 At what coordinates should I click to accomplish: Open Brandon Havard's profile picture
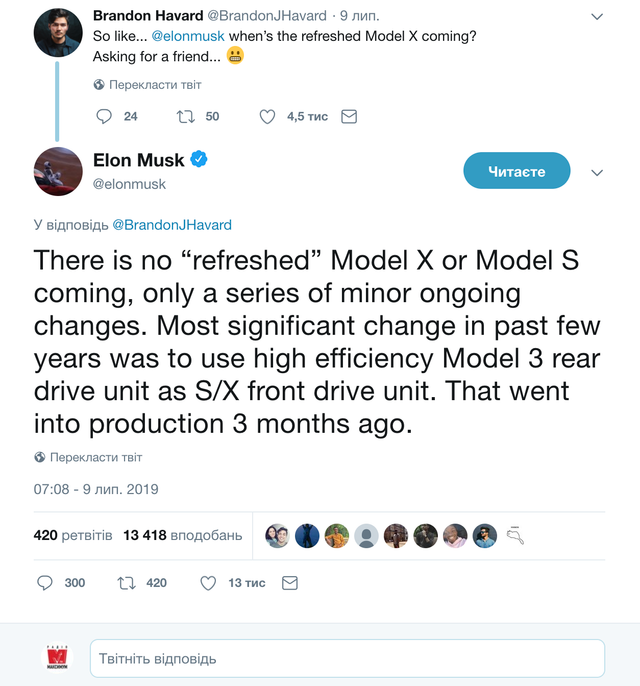coord(58,33)
